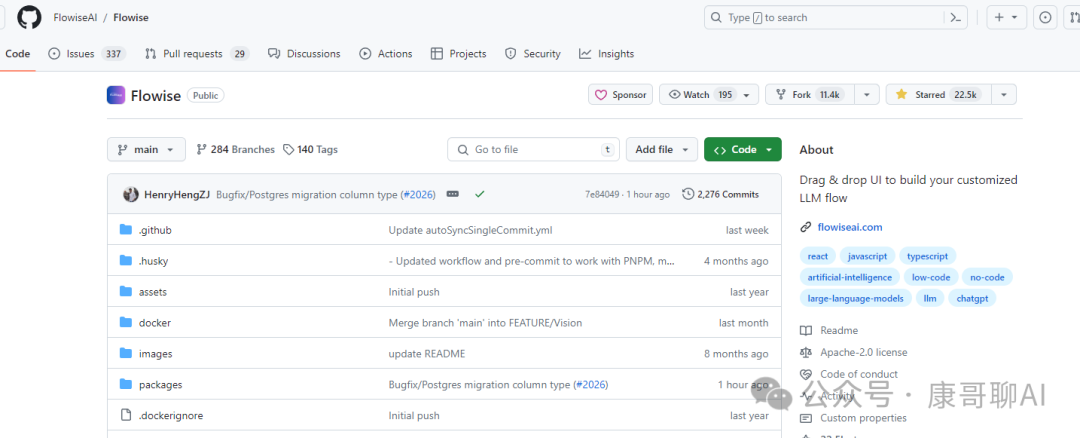The height and width of the screenshot is (438, 1080).
Task: Open the Apache-2.0 license link
Action: click(864, 353)
